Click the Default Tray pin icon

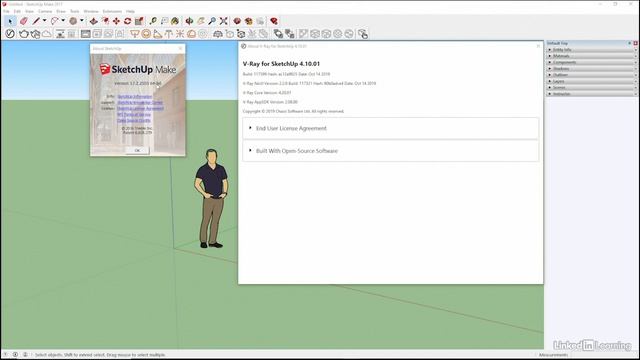[630, 43]
